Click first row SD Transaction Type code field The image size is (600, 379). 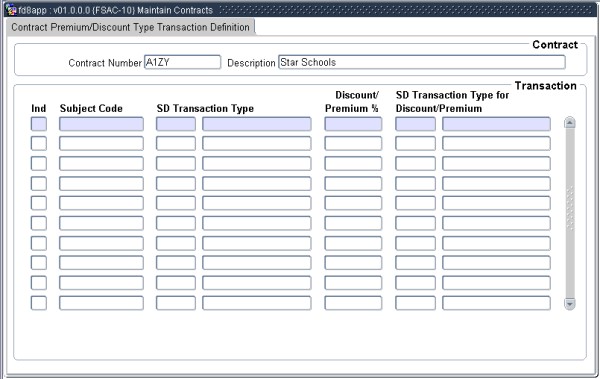[x=176, y=124]
